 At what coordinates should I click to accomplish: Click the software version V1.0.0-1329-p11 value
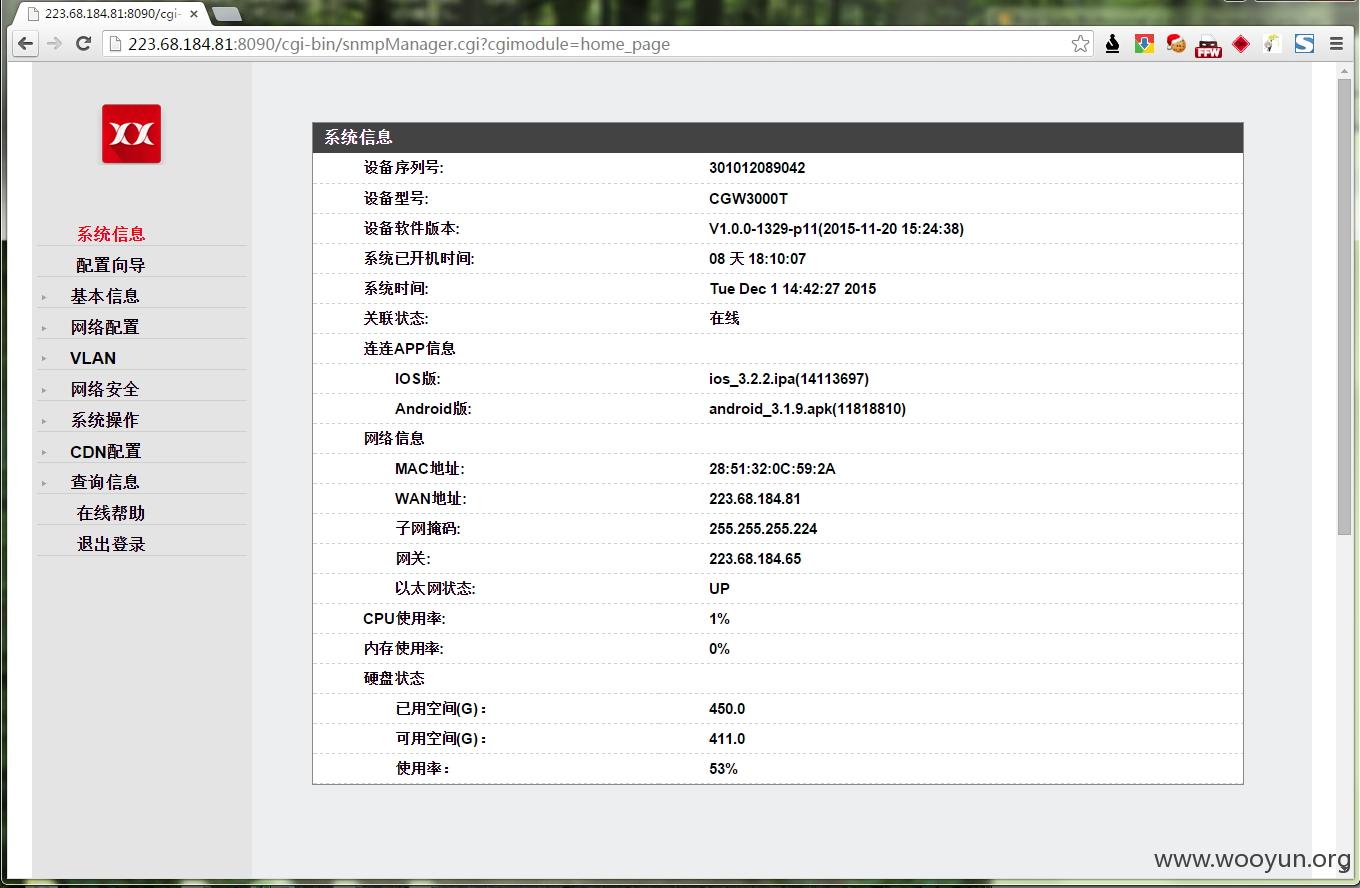pyautogui.click(x=836, y=228)
